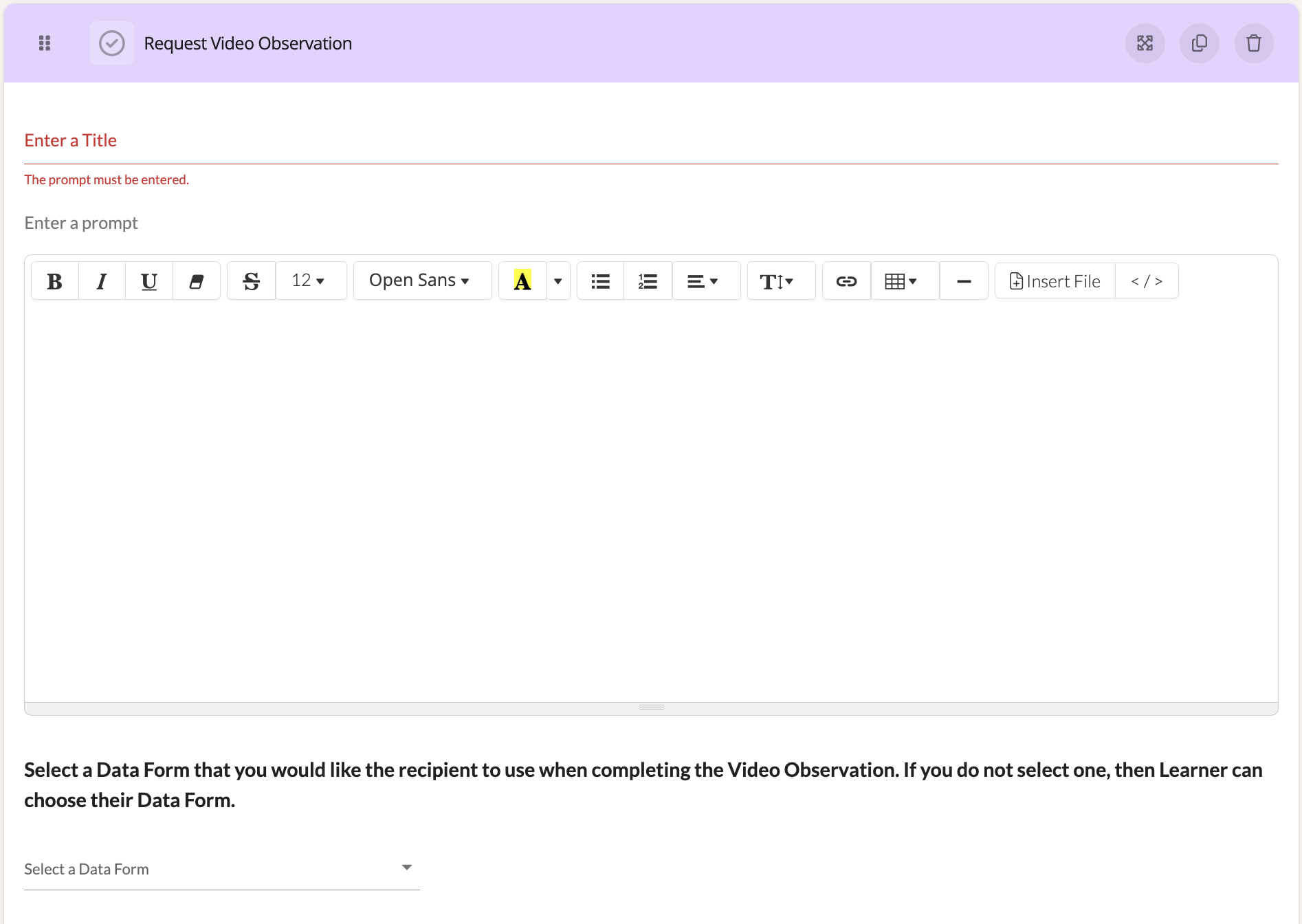Click the eraser clear-formatting icon
This screenshot has width=1302, height=924.
point(196,281)
